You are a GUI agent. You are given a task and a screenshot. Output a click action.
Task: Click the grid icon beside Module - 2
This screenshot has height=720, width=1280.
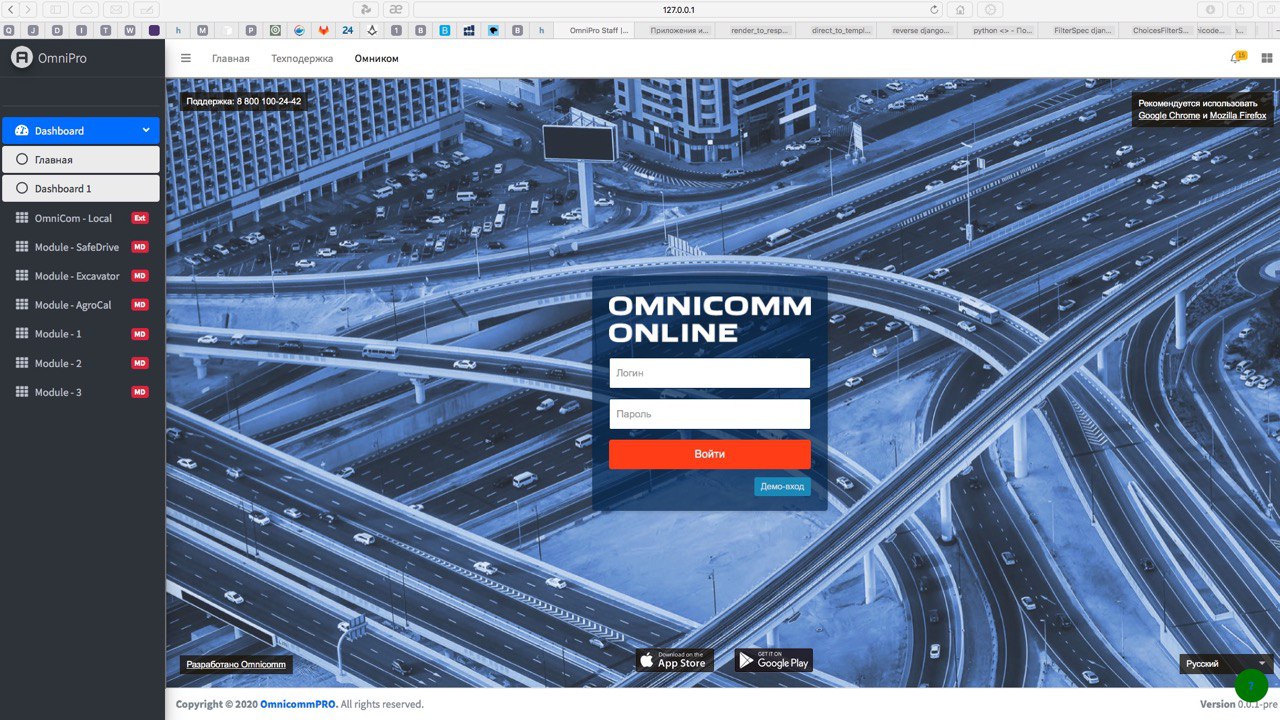22,363
